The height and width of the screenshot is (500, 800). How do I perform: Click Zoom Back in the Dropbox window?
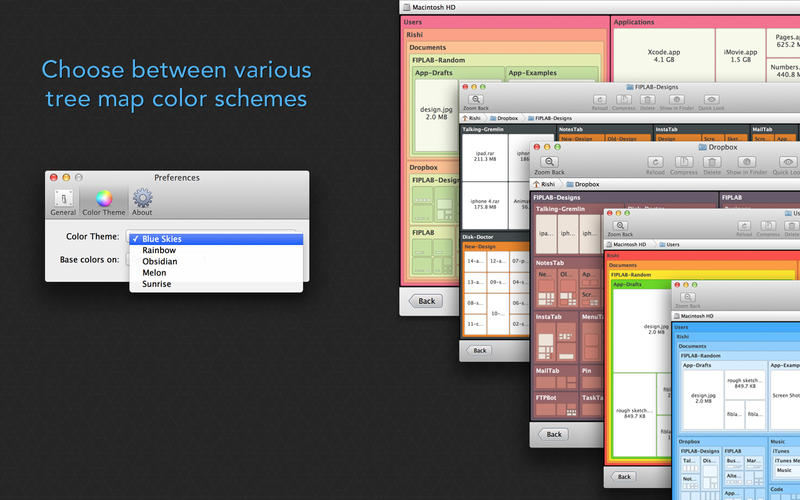click(x=549, y=166)
